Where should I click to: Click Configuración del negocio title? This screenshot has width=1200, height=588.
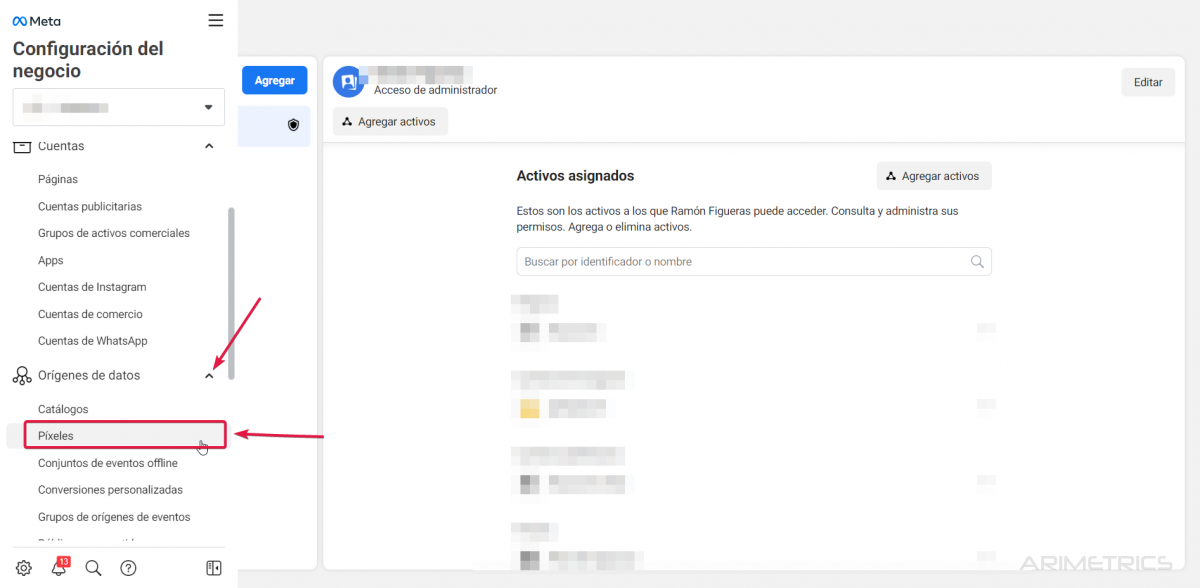88,60
